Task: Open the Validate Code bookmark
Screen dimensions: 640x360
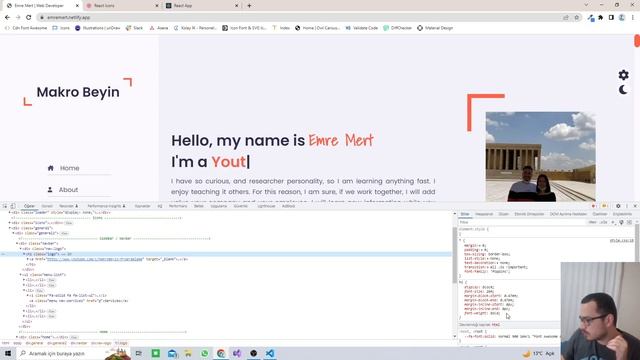Action: click(x=362, y=28)
